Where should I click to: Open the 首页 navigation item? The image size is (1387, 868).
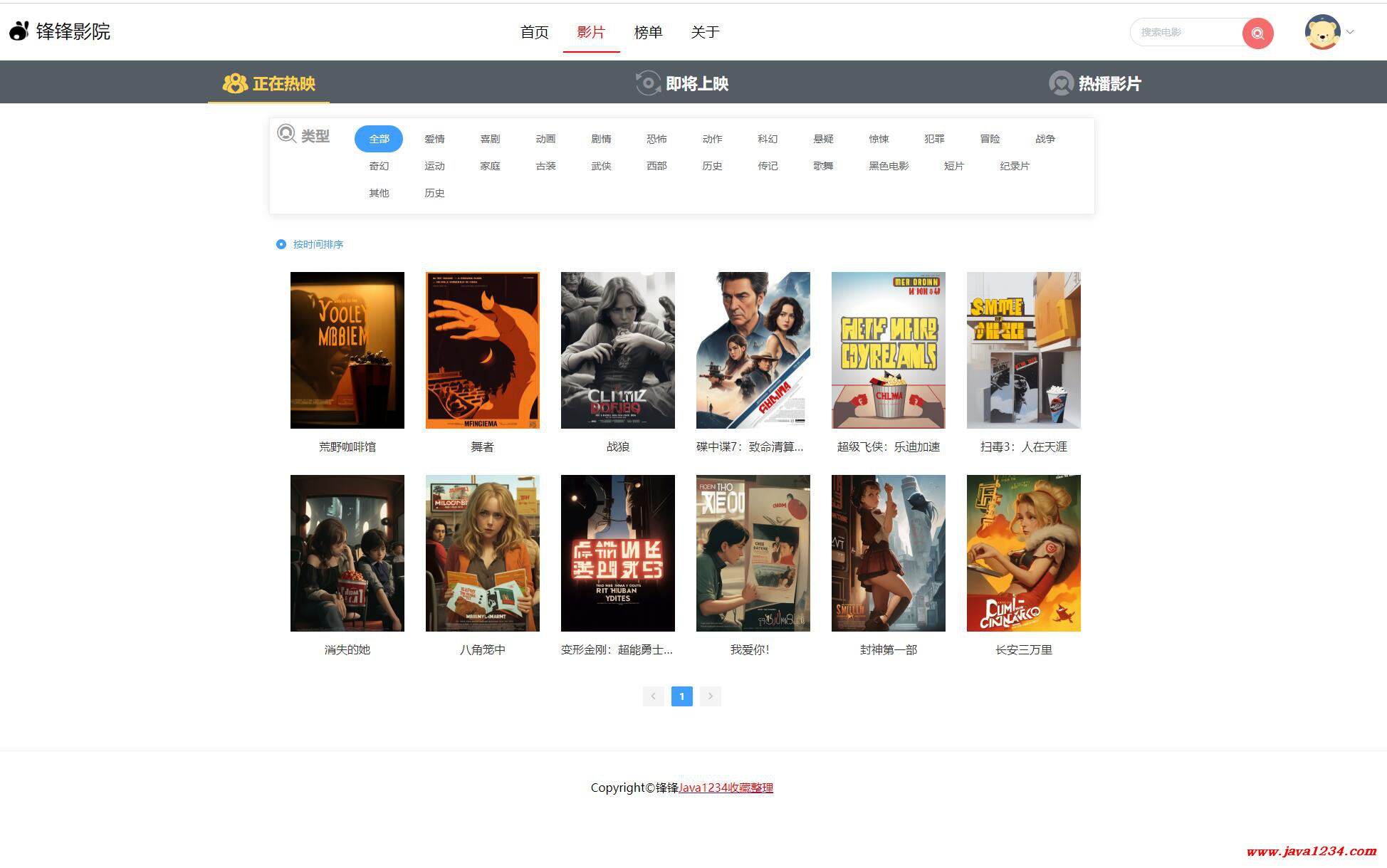coord(534,32)
